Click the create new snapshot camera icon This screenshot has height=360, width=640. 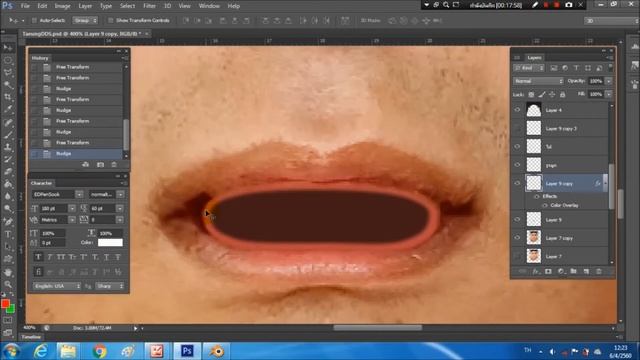tap(100, 164)
